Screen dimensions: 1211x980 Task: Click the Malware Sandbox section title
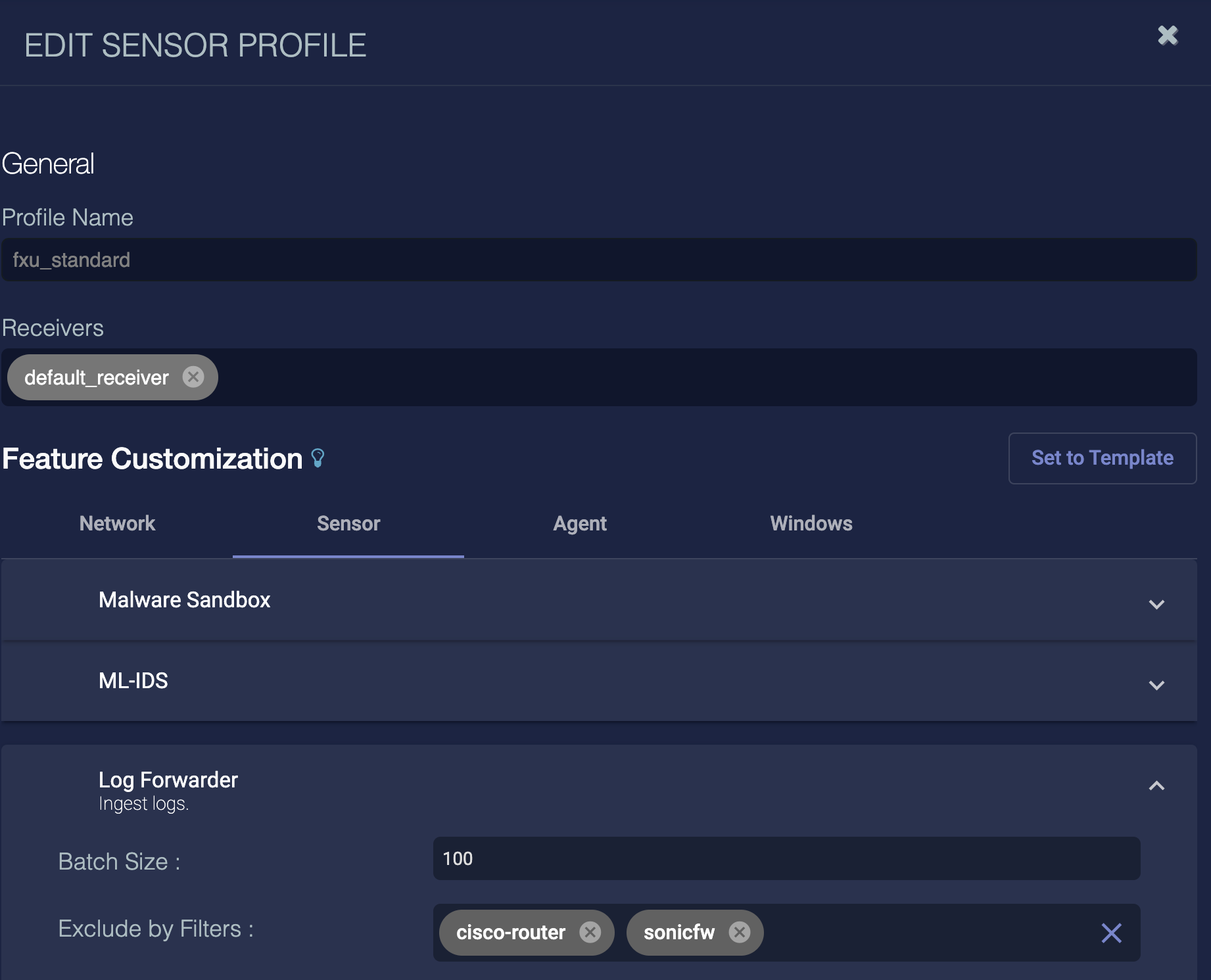pyautogui.click(x=185, y=600)
